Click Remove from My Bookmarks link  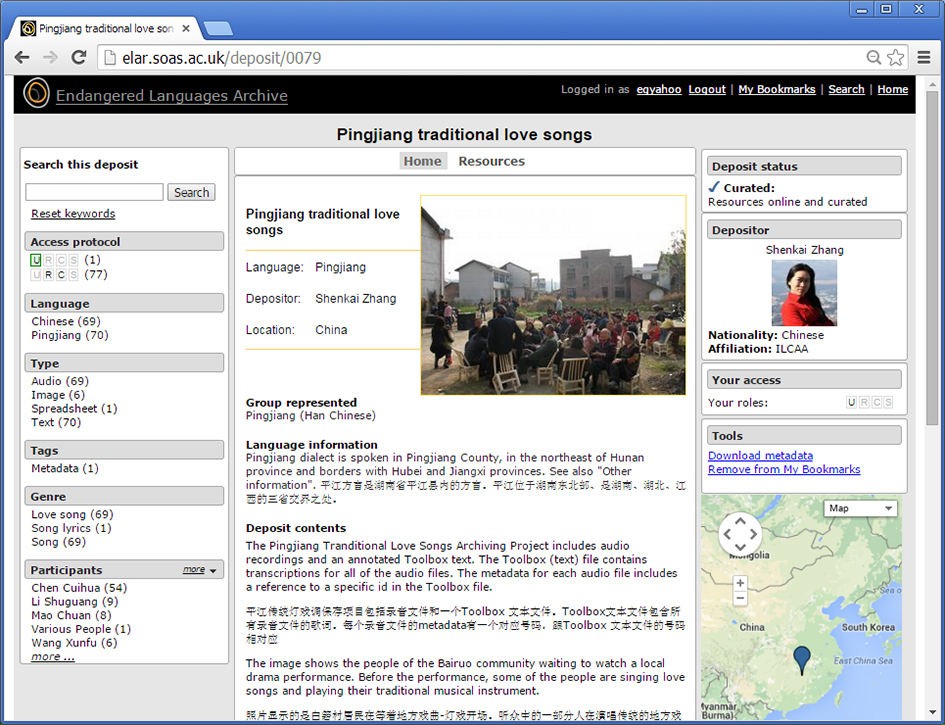point(784,469)
